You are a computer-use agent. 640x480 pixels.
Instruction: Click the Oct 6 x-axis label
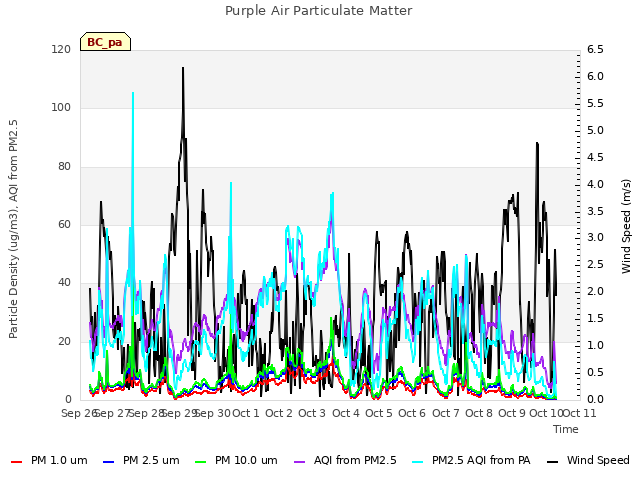pyautogui.click(x=412, y=413)
